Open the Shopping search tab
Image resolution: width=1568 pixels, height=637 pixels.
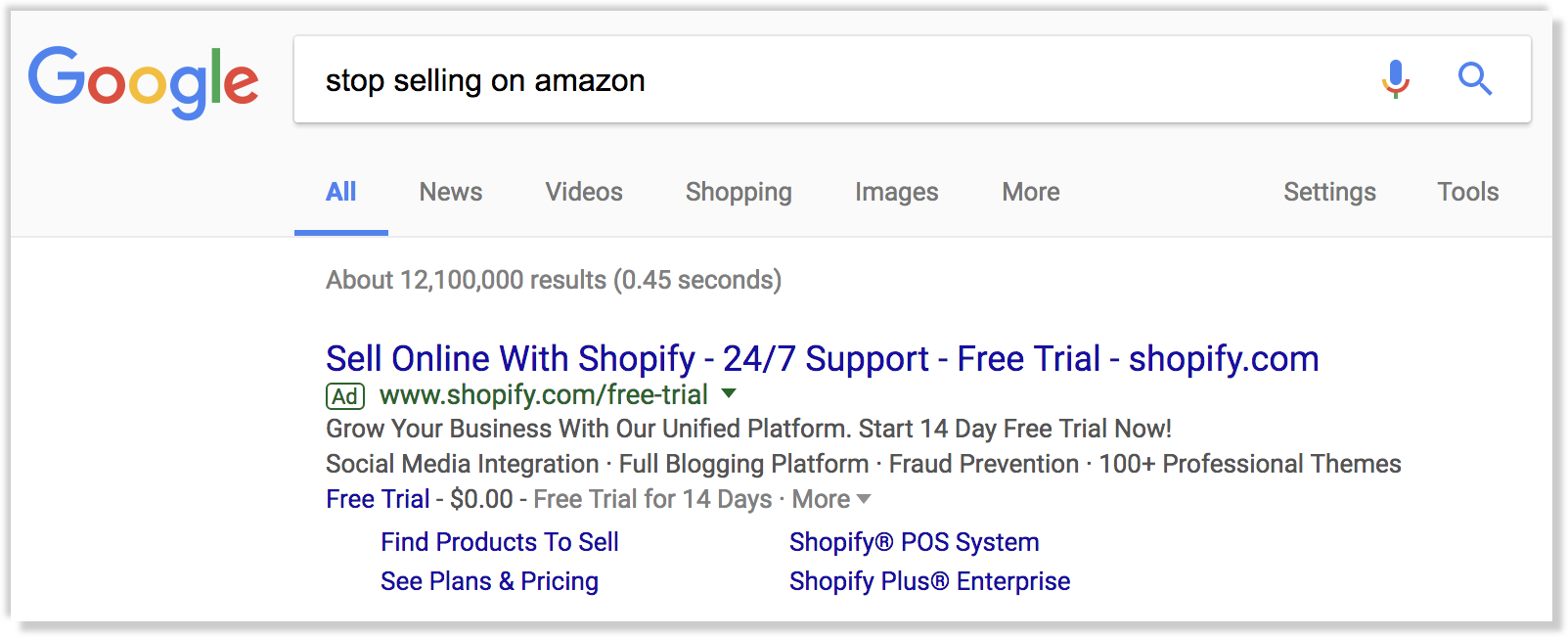click(x=738, y=192)
